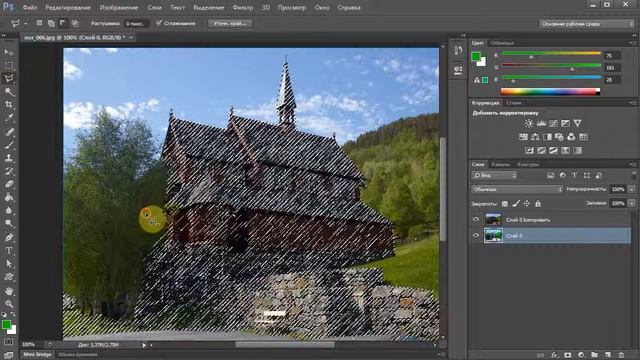Viewport: 640px width, 360px height.
Task: Select the Rectangular Marquee tool
Action: click(x=9, y=65)
